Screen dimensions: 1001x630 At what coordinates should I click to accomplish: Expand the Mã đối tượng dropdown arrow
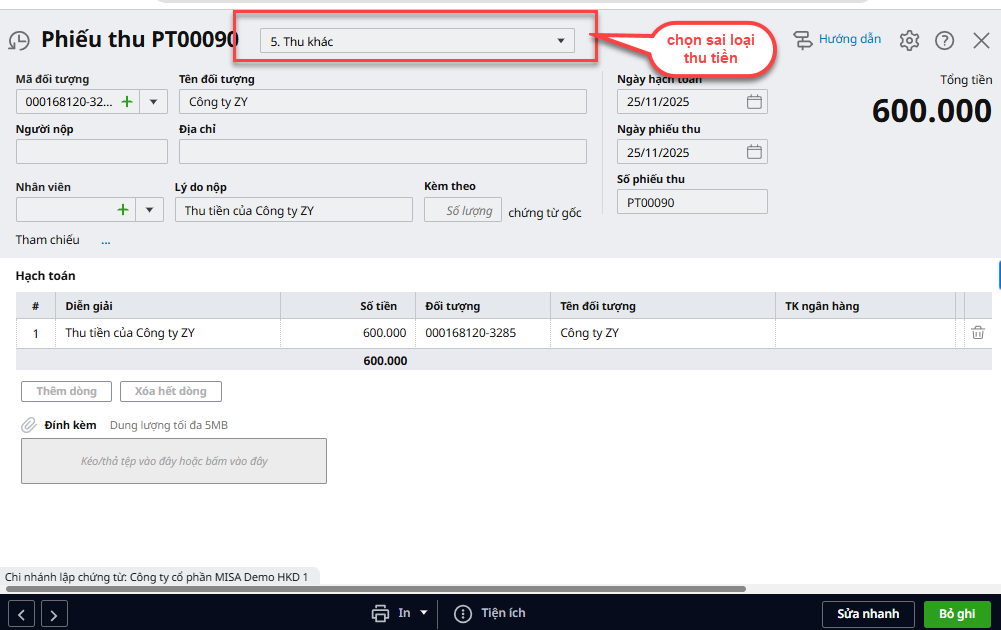point(154,102)
